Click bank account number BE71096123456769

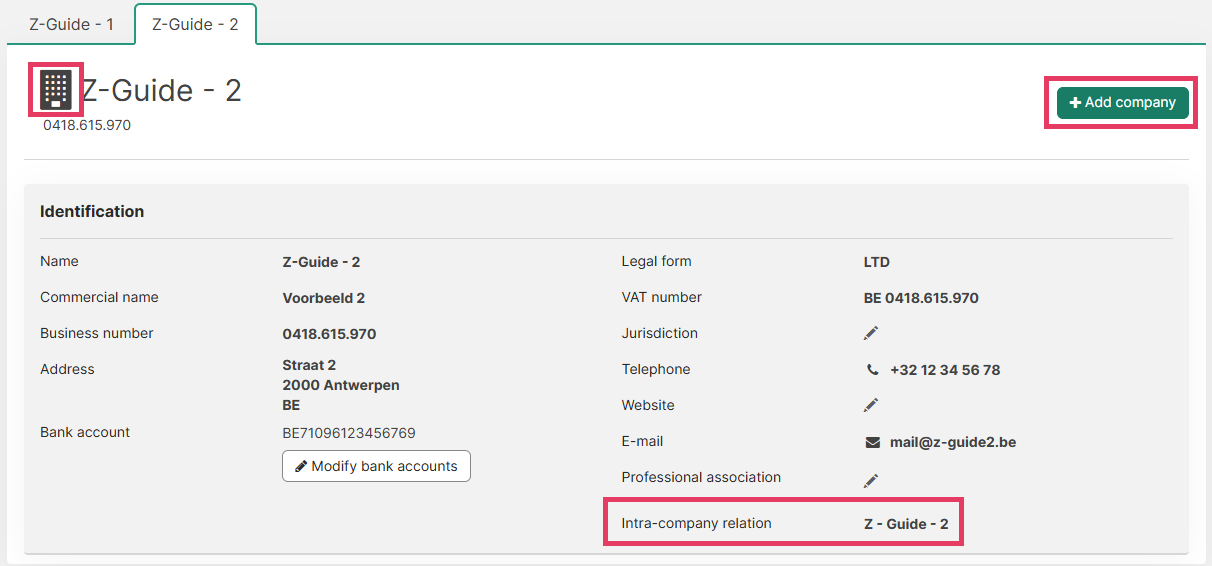tap(349, 433)
